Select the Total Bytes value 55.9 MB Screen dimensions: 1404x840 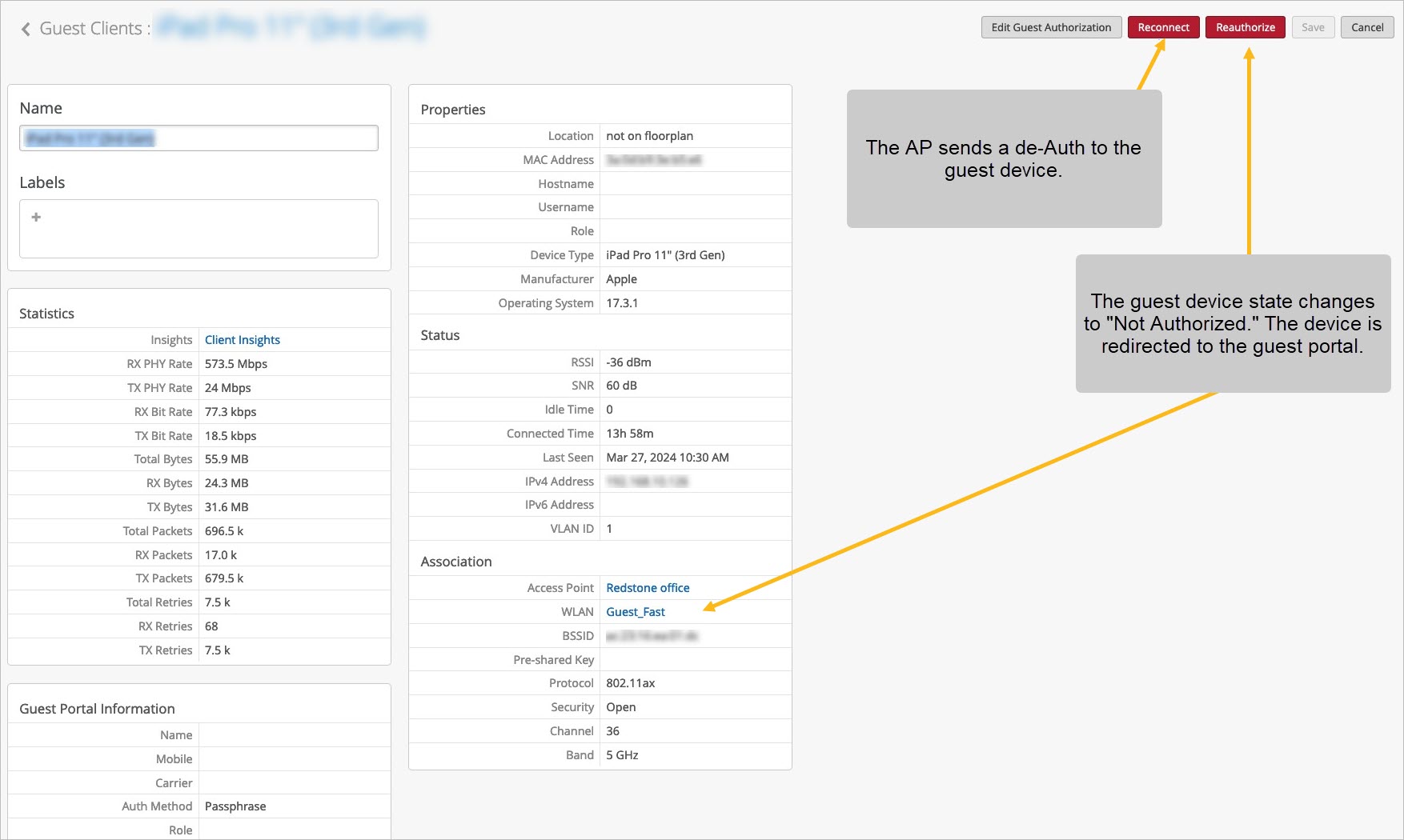click(x=227, y=459)
